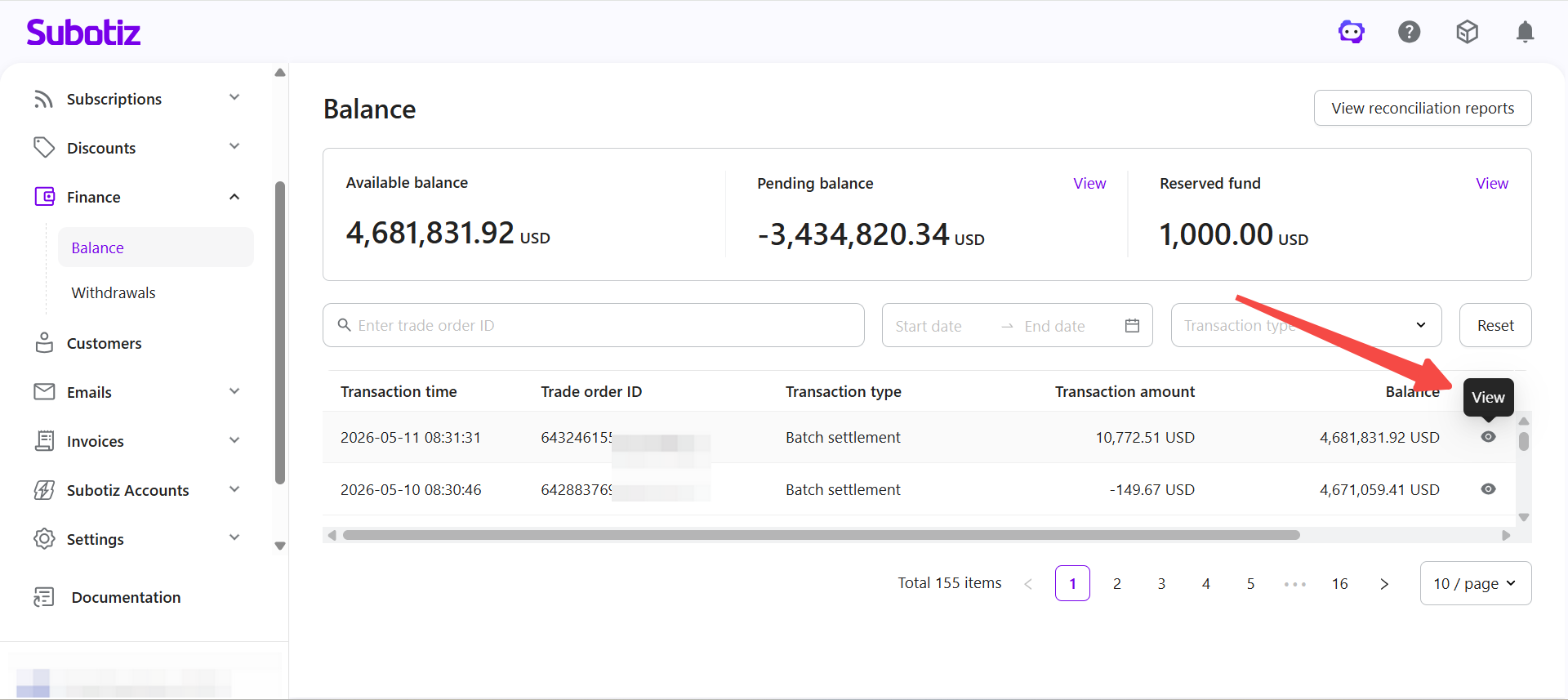The height and width of the screenshot is (700, 1568).
Task: View details of the -149.67 USD transaction
Action: tap(1488, 489)
